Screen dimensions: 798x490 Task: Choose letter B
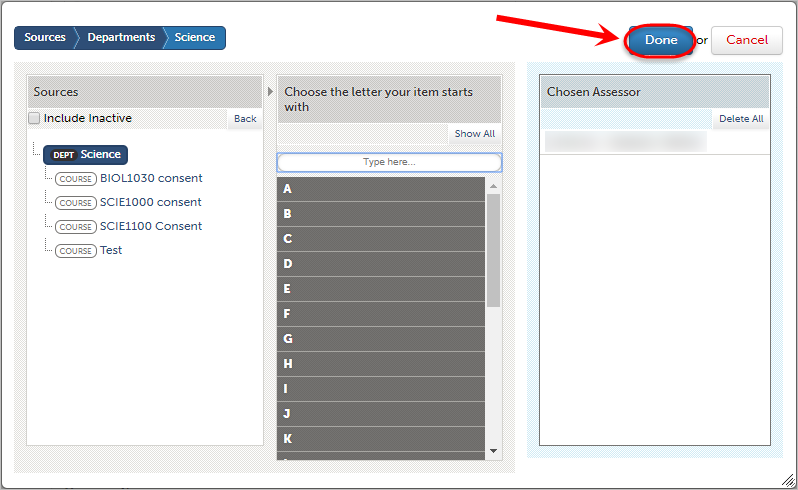click(381, 214)
